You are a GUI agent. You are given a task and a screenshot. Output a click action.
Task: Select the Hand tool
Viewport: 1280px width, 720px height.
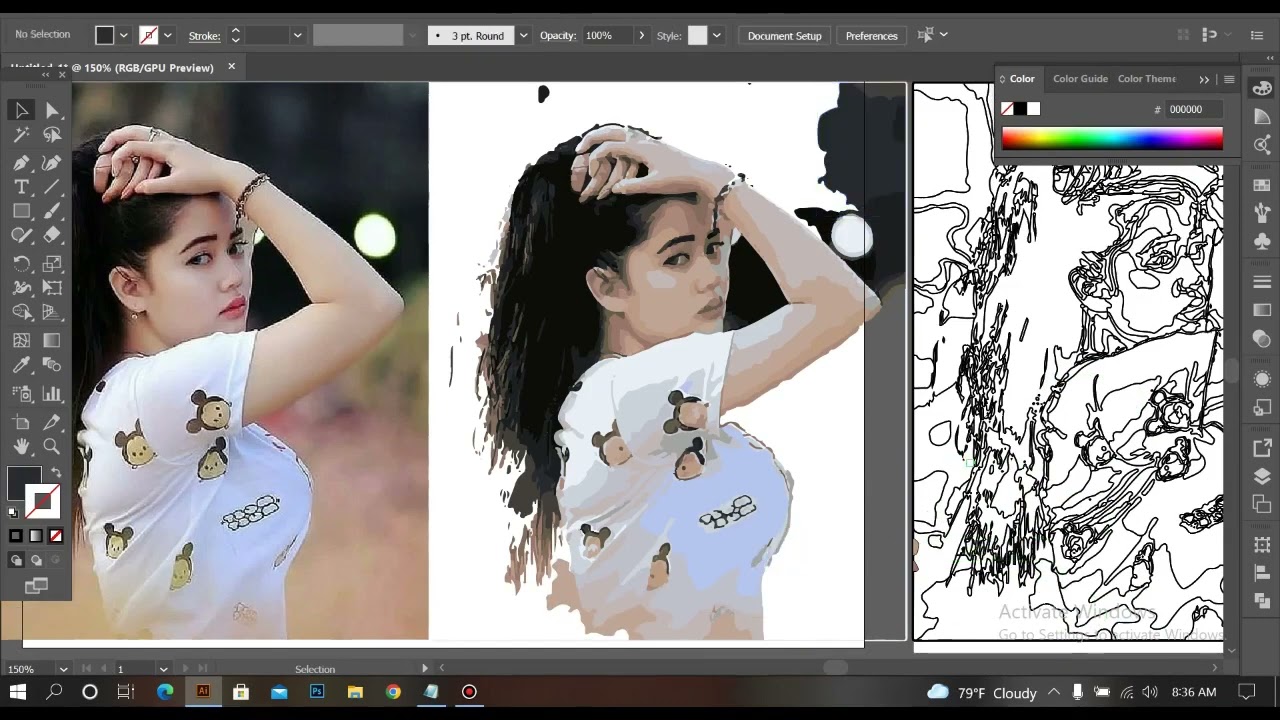coord(21,447)
